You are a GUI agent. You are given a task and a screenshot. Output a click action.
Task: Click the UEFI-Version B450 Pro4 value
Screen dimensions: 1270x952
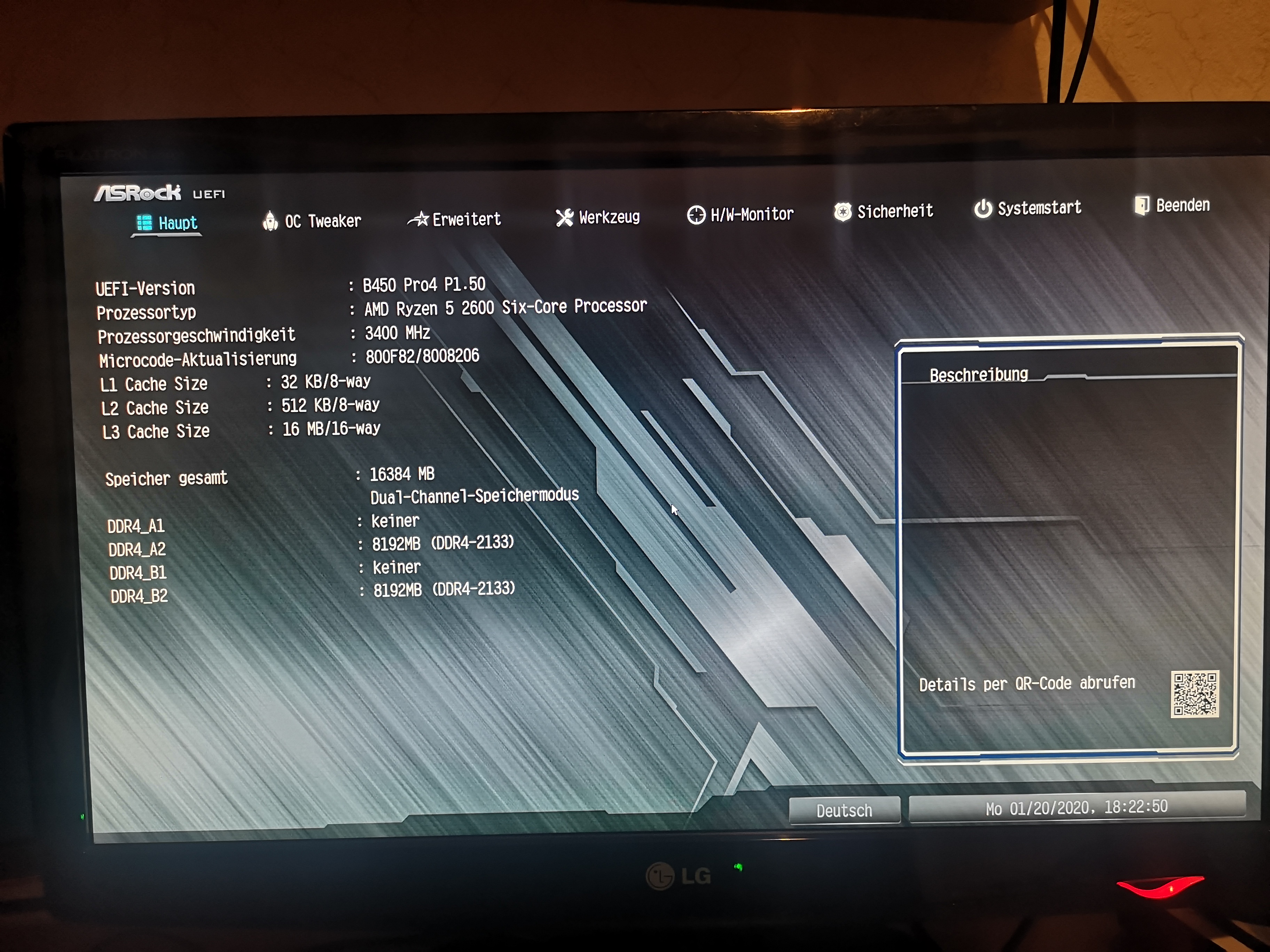[424, 285]
